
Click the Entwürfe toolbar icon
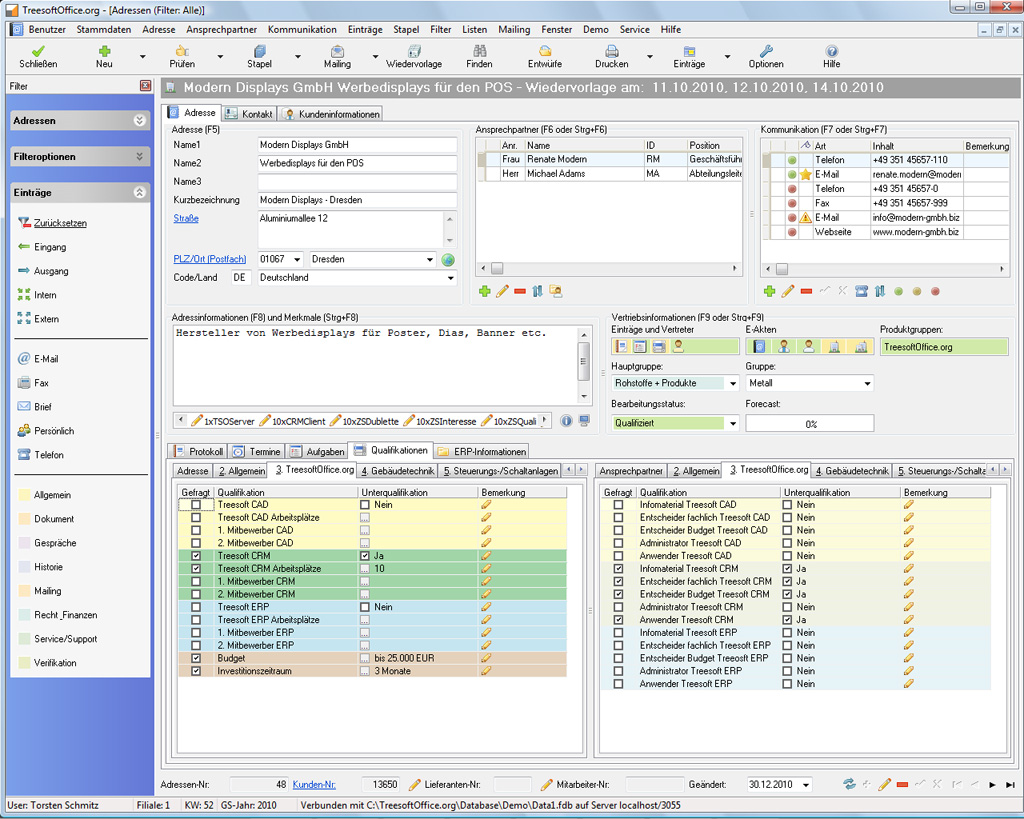point(545,51)
